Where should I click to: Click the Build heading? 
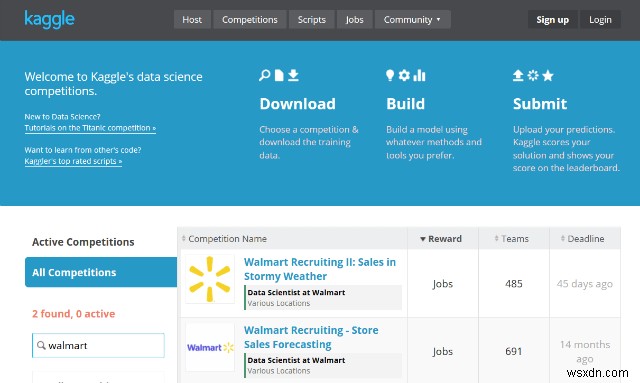[x=405, y=104]
